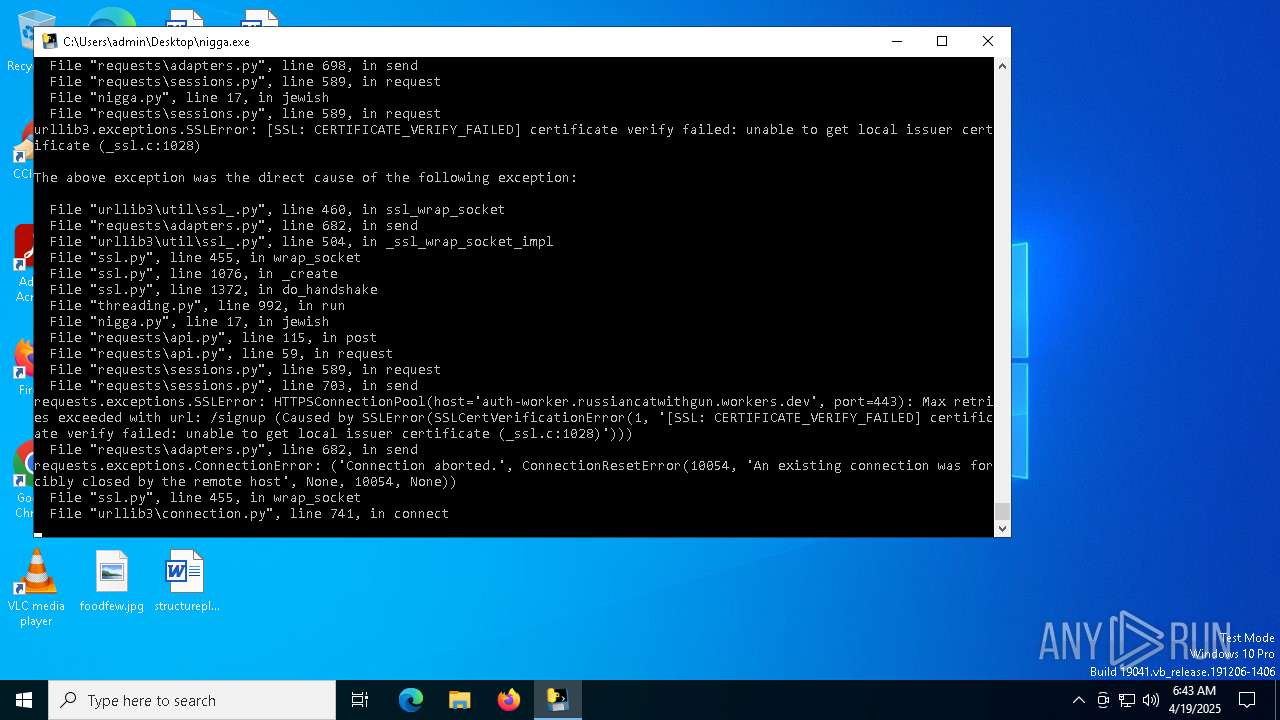Click the tray device safety icon
Screen dimensions: 1280x720
(1103, 700)
